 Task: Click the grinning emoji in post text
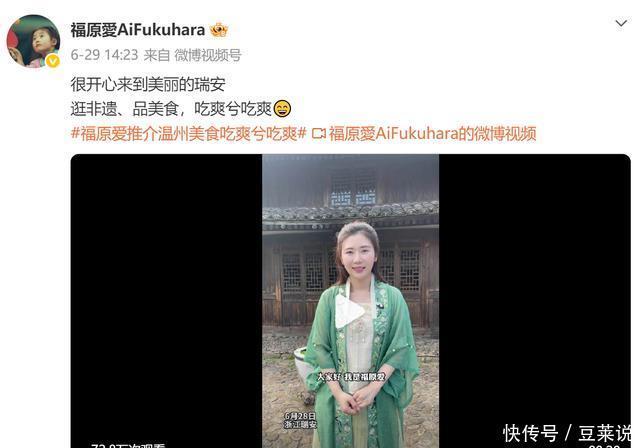coord(282,109)
